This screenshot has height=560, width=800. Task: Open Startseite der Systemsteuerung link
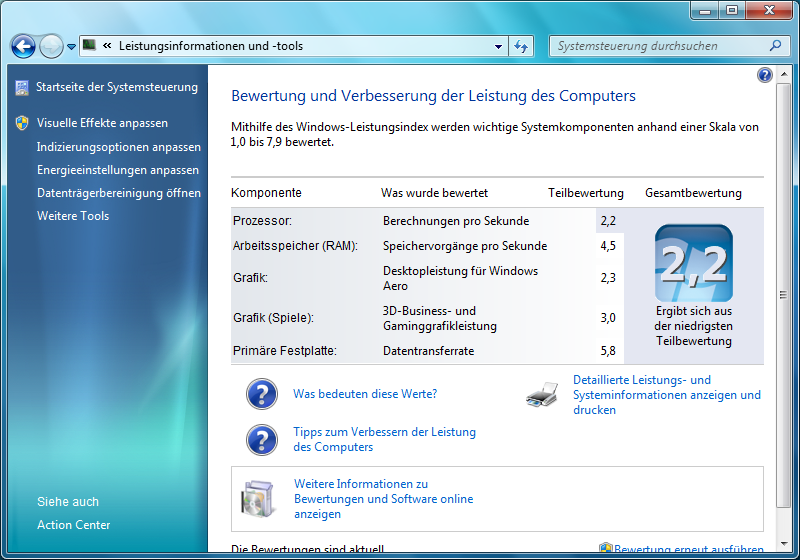117,87
